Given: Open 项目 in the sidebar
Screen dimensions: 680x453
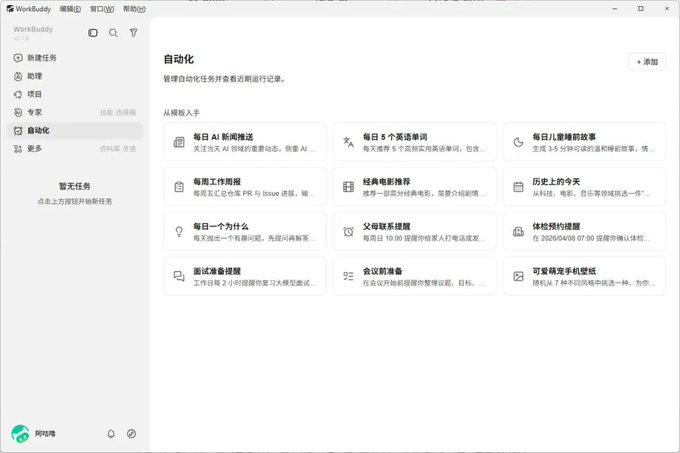Looking at the screenshot, I should 75,94.
